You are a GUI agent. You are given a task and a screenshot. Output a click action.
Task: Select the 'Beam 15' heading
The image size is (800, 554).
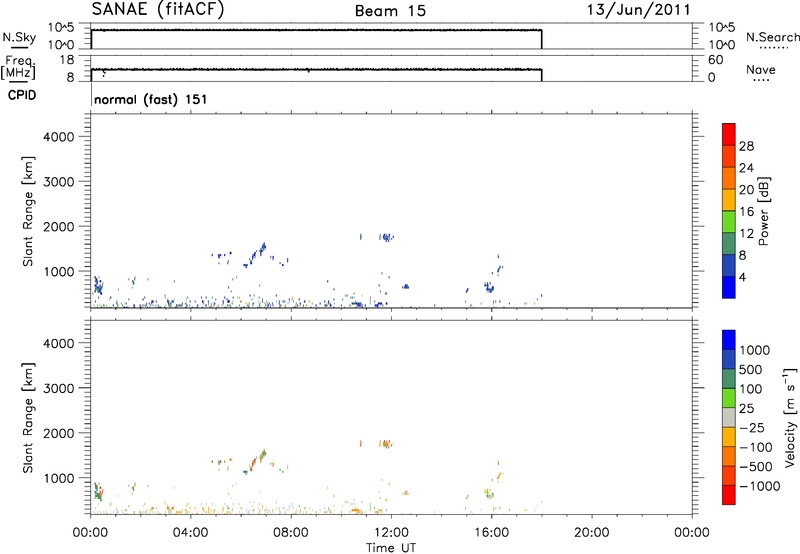pyautogui.click(x=390, y=11)
